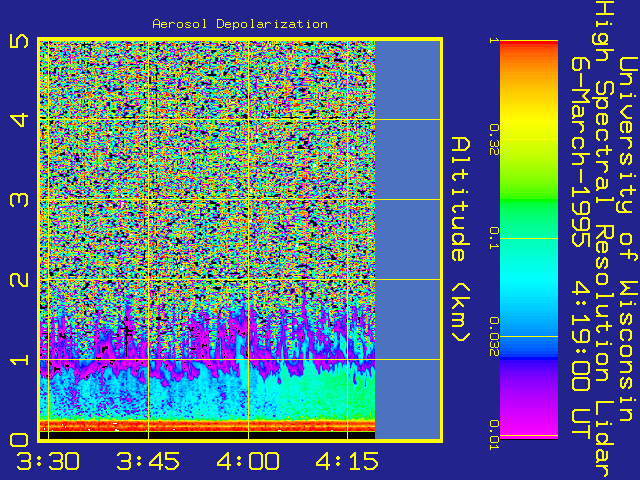Click the altitude axis label 4
This screenshot has width=640, height=480.
pyautogui.click(x=19, y=120)
